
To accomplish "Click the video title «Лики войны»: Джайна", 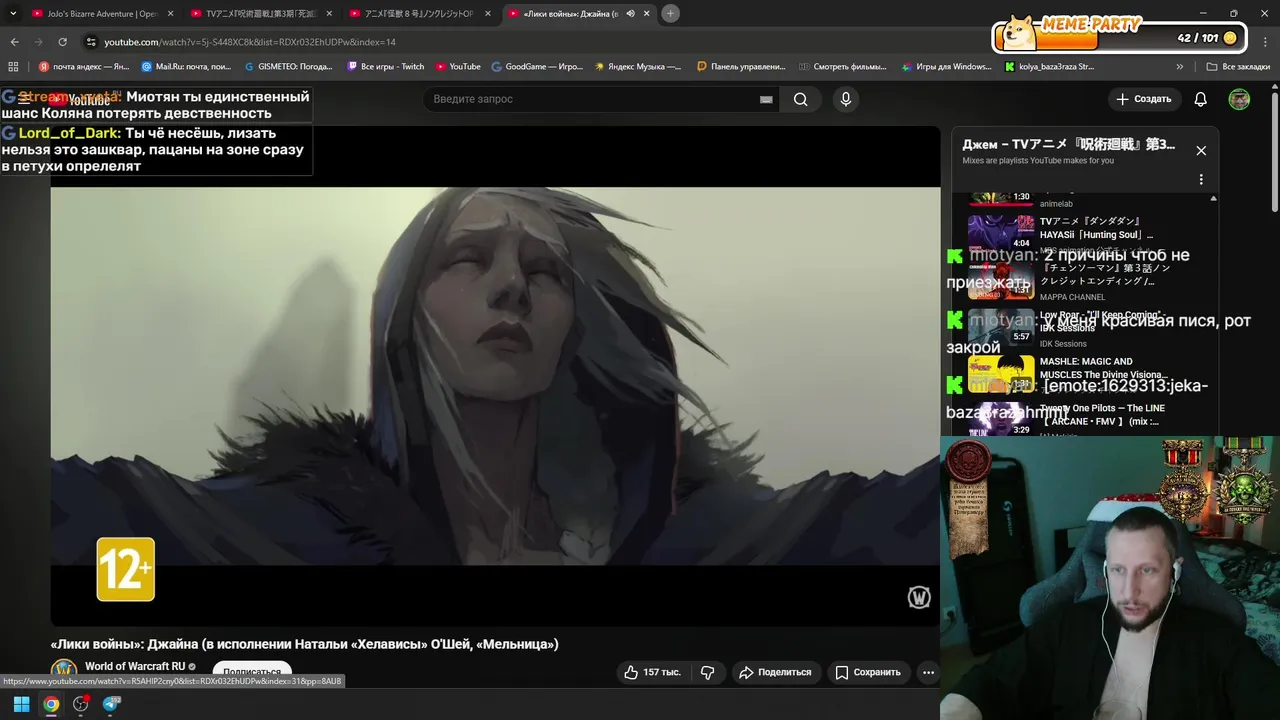I will tap(304, 644).
